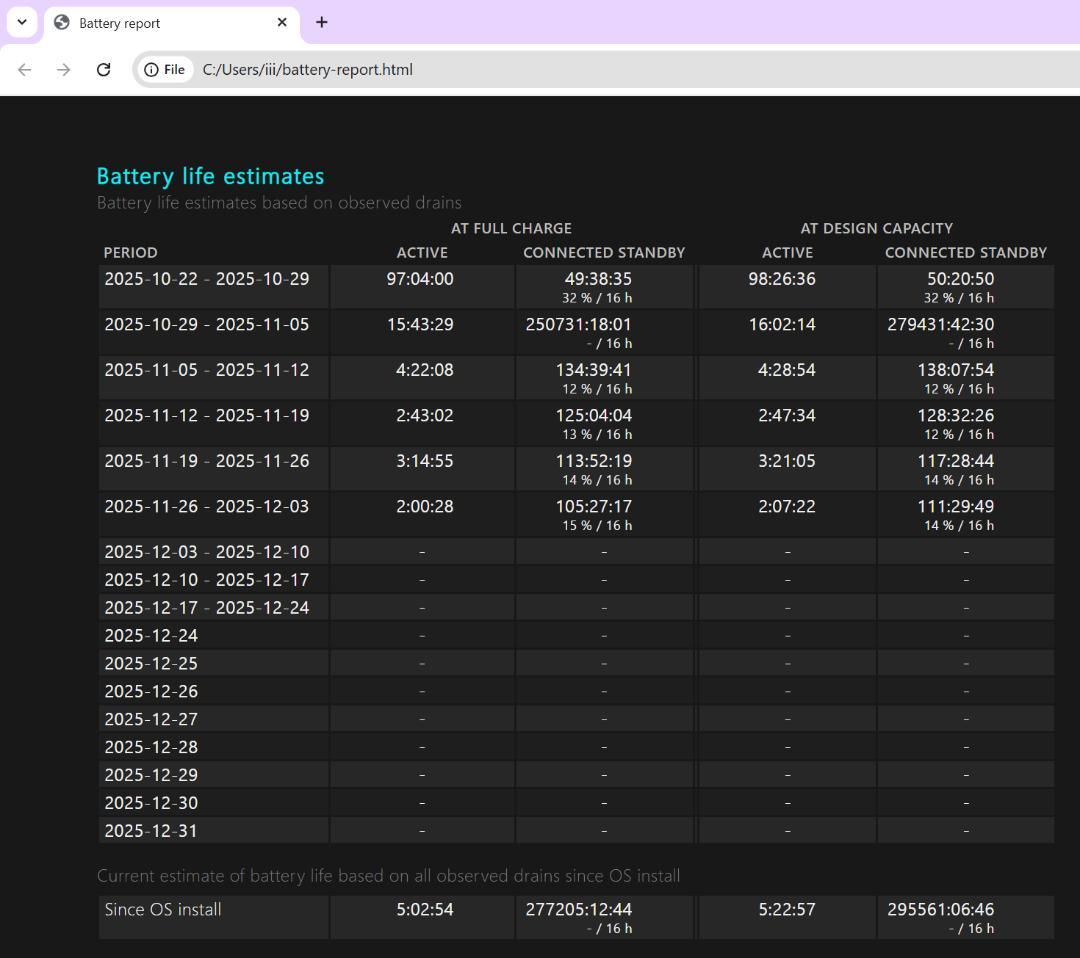1080x958 pixels.
Task: Click the 2025-11-05 - 2025-11-12 period cell
Action: click(x=206, y=370)
